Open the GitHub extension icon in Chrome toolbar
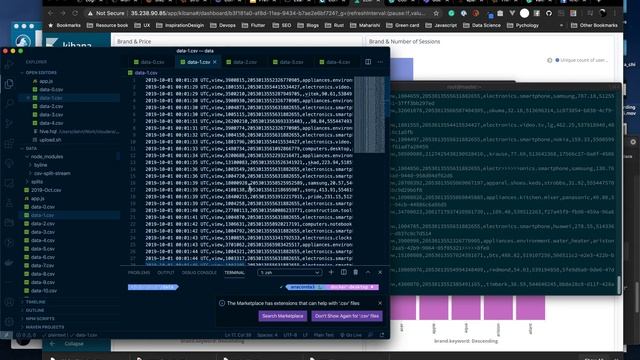The width and height of the screenshot is (640, 360). [549, 13]
